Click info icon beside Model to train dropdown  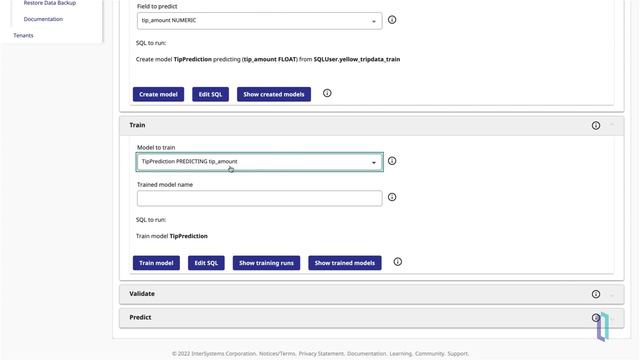point(392,161)
